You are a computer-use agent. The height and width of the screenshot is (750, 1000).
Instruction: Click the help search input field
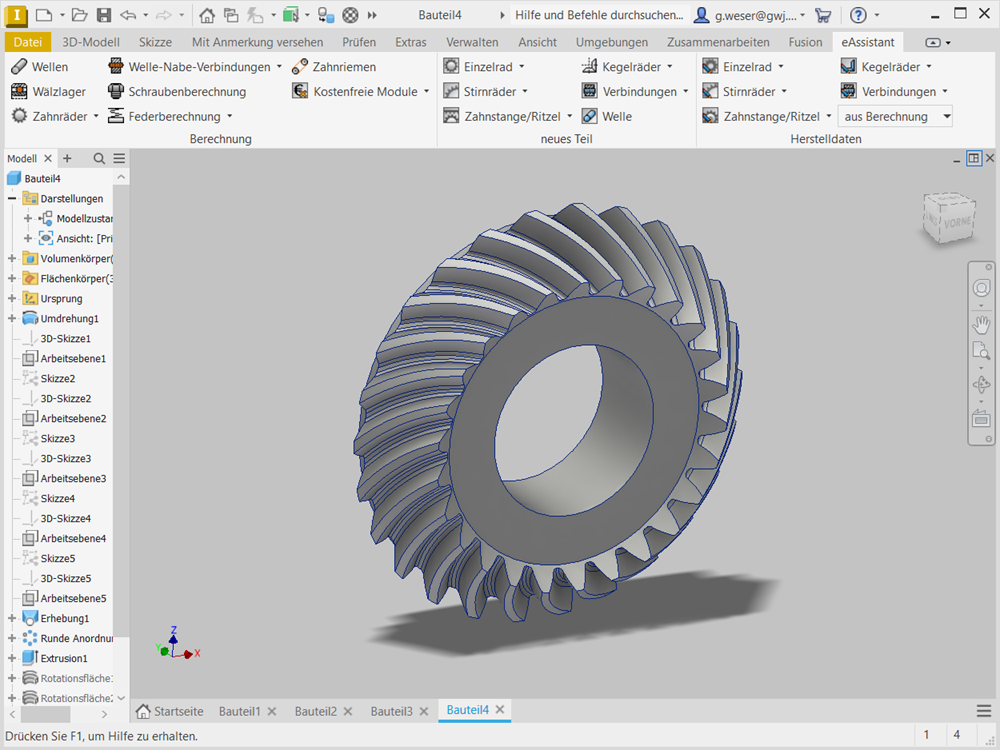point(599,15)
